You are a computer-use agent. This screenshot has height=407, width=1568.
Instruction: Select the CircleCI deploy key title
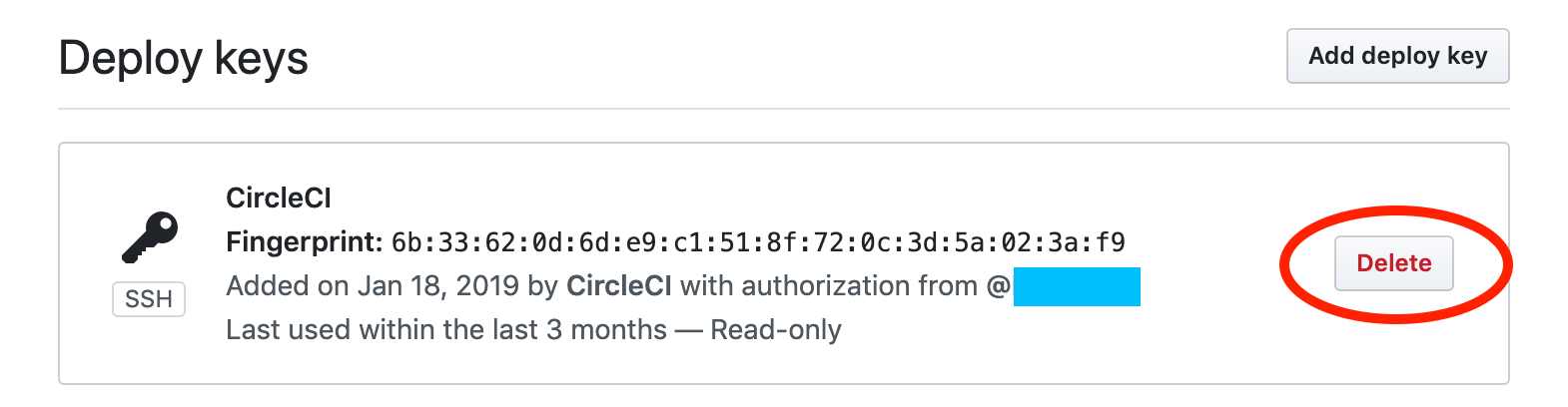(x=279, y=198)
